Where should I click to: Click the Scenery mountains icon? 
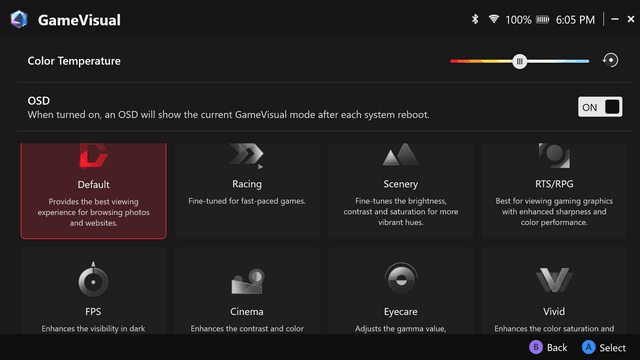coord(400,155)
